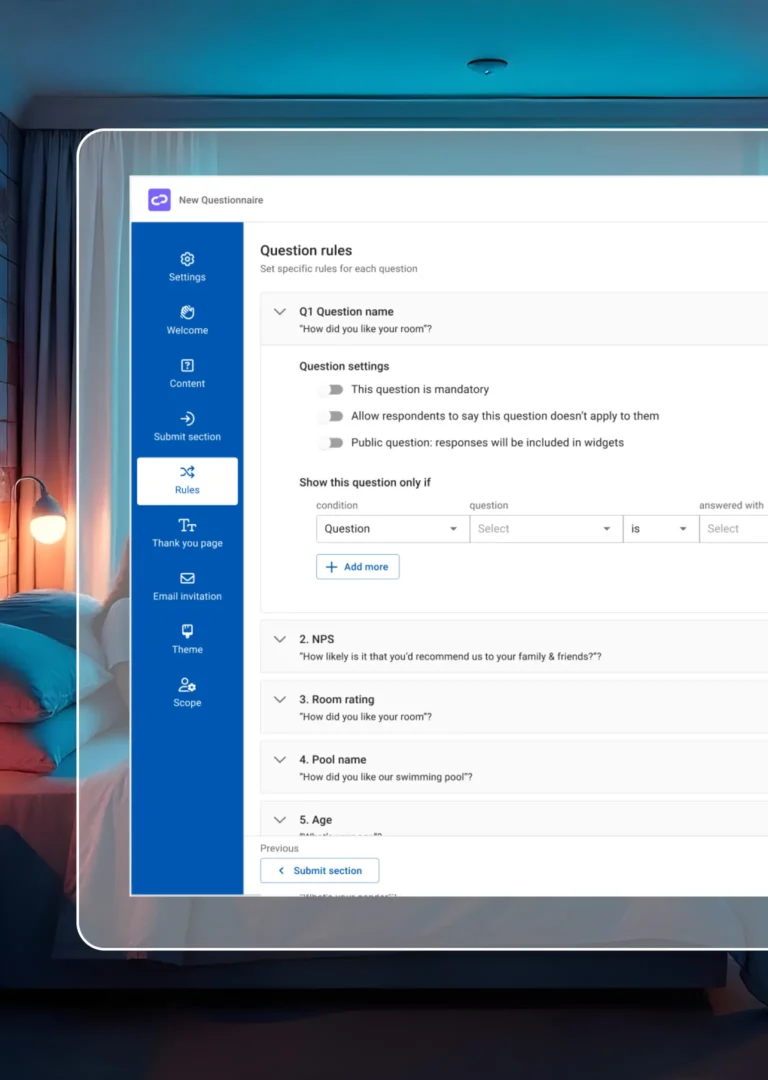
Task: Expand the 4. Pool name section
Action: pyautogui.click(x=280, y=760)
